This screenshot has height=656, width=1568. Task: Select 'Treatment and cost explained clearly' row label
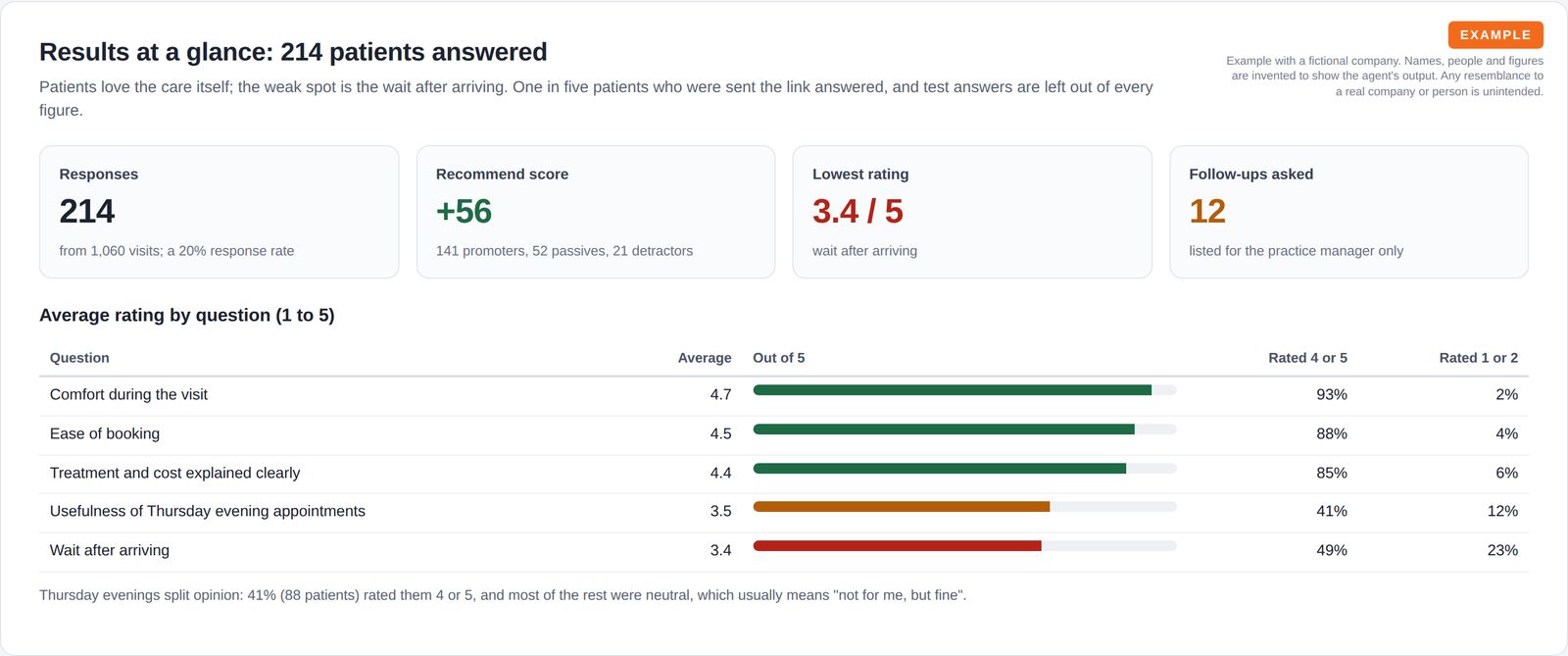coord(174,473)
